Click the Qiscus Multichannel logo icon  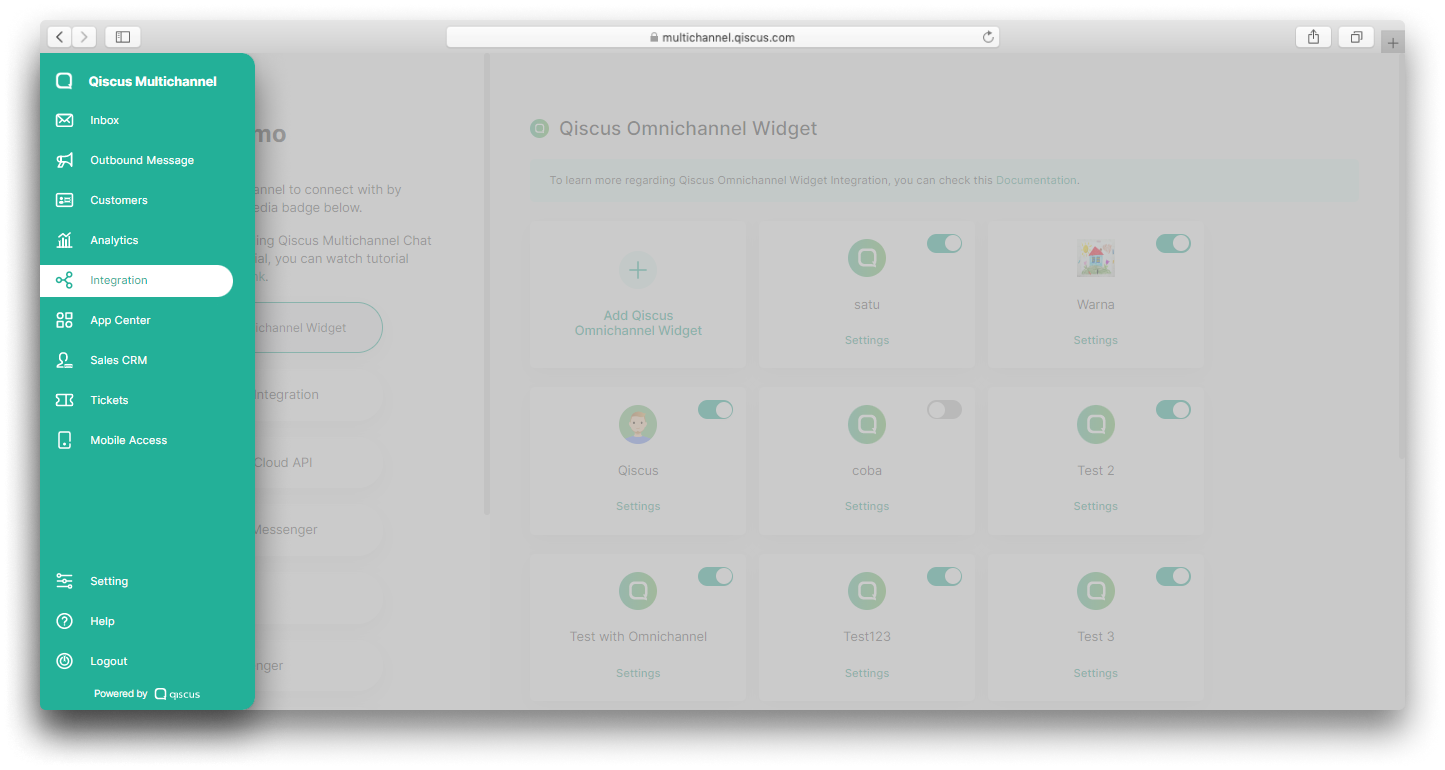64,81
